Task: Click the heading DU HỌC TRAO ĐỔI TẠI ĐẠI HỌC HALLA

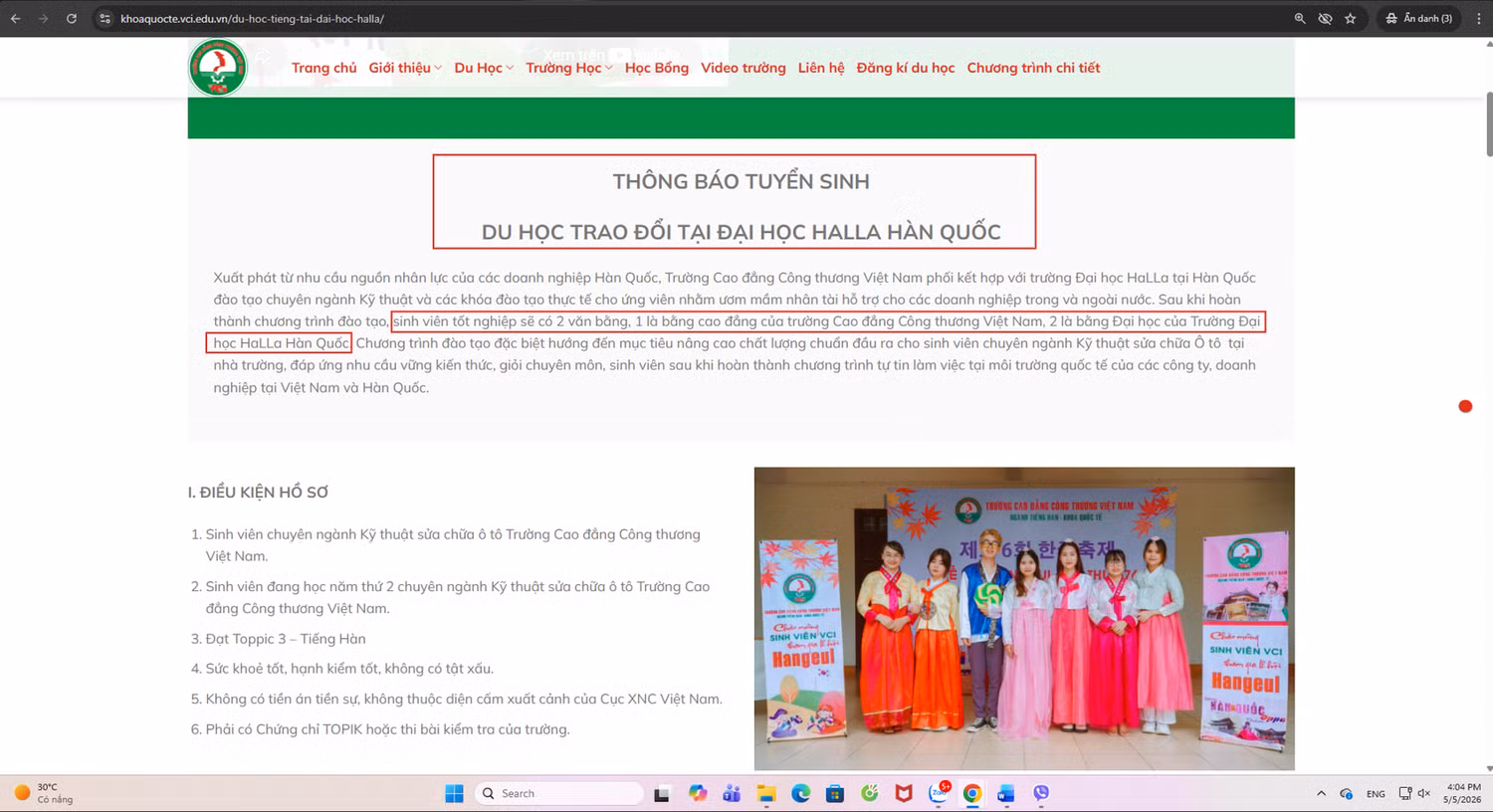Action: (x=742, y=232)
